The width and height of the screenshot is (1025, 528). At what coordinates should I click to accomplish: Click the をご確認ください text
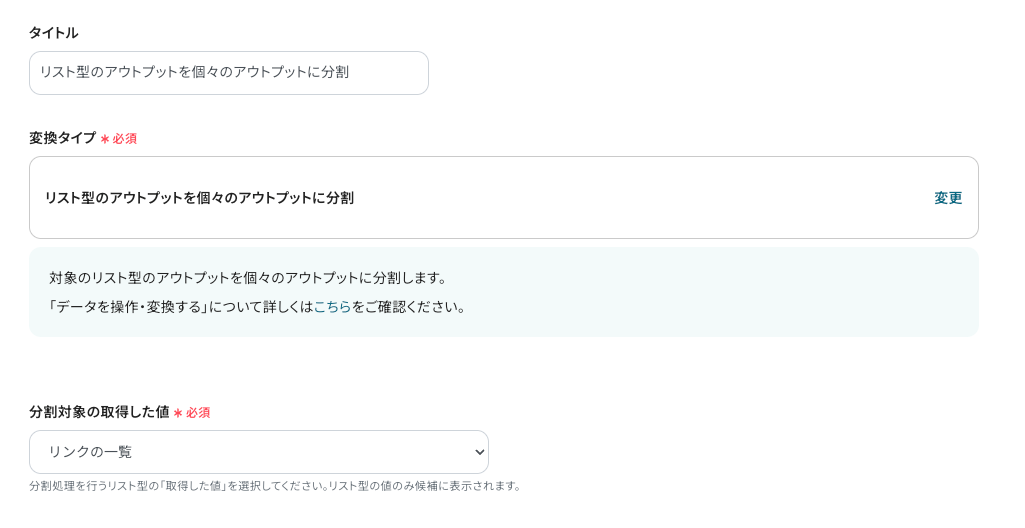(x=410, y=307)
